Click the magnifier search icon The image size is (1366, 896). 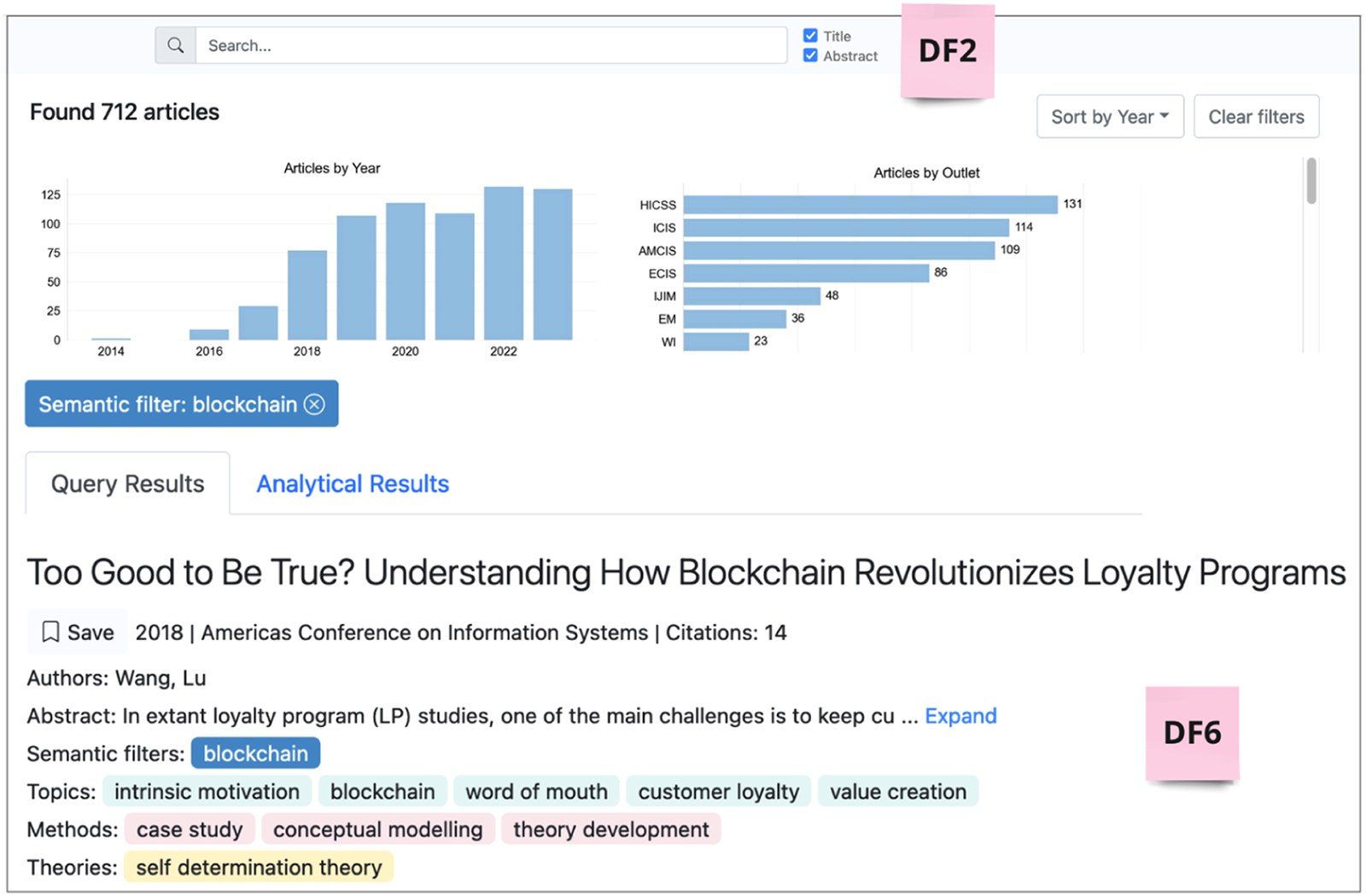click(x=175, y=45)
